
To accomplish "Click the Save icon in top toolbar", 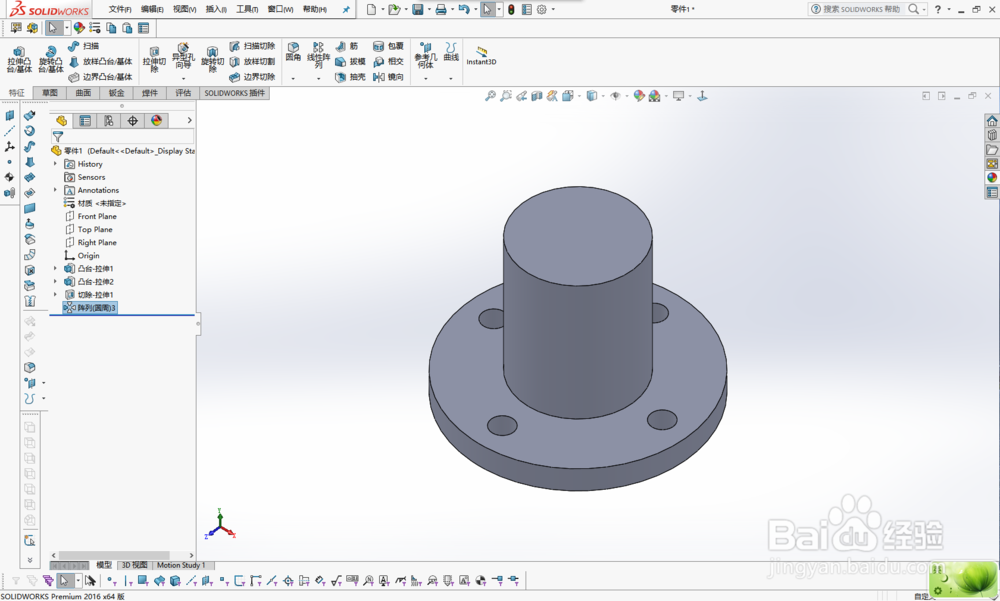I will tap(418, 9).
